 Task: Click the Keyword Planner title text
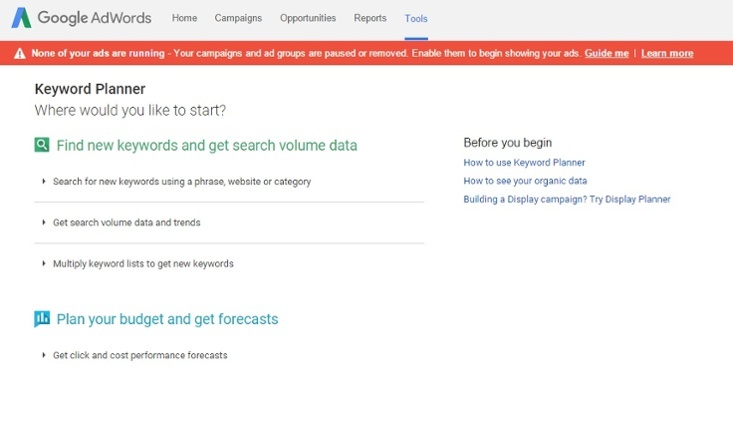tap(90, 89)
